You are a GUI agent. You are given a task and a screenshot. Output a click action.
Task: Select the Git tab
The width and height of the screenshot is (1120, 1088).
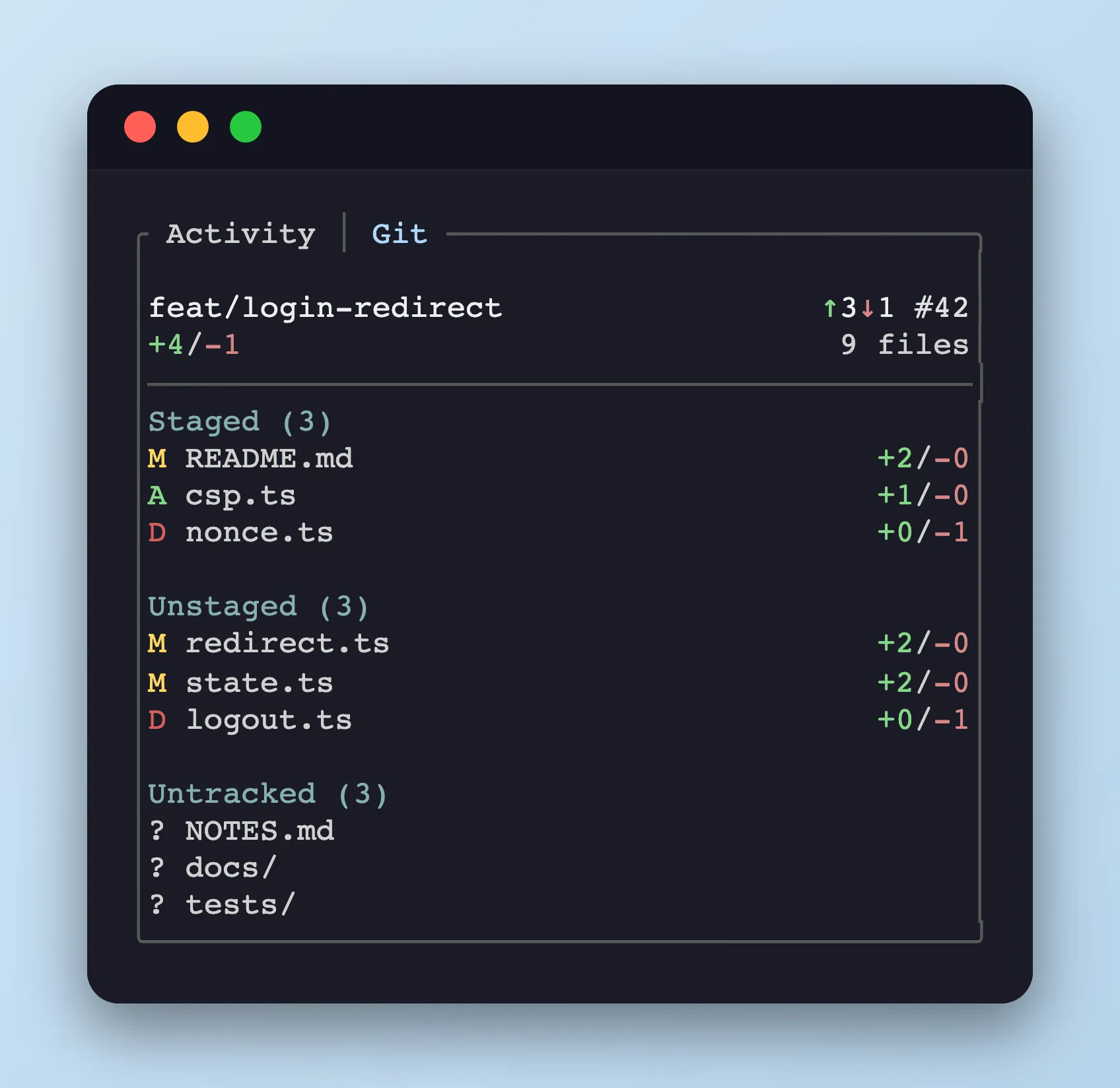(399, 232)
